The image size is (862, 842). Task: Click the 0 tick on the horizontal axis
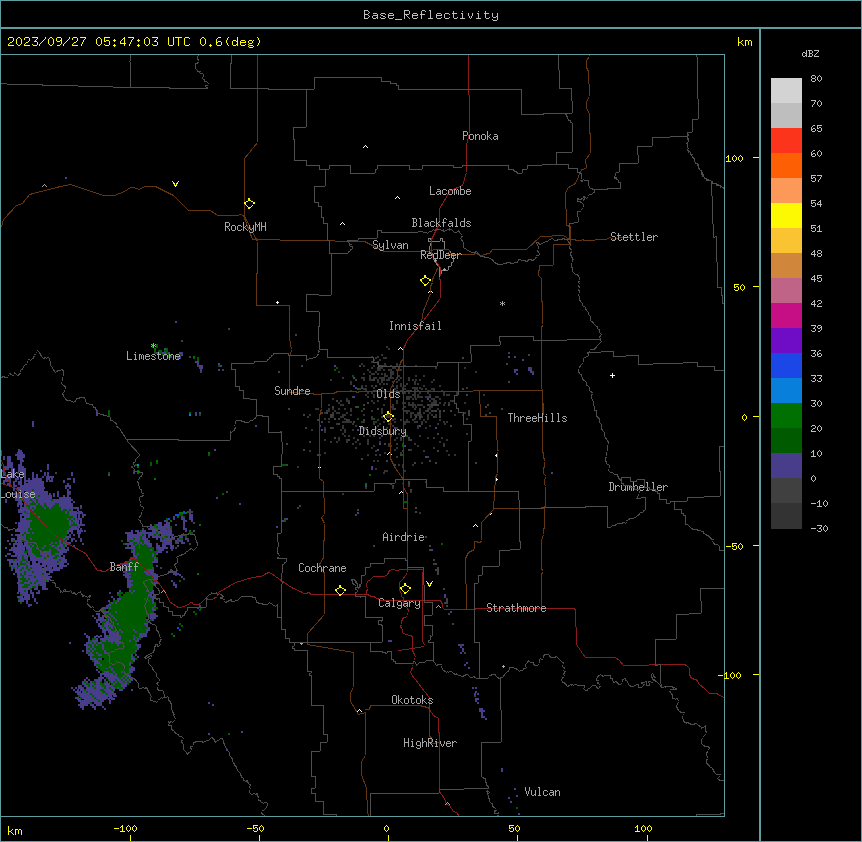pyautogui.click(x=386, y=829)
